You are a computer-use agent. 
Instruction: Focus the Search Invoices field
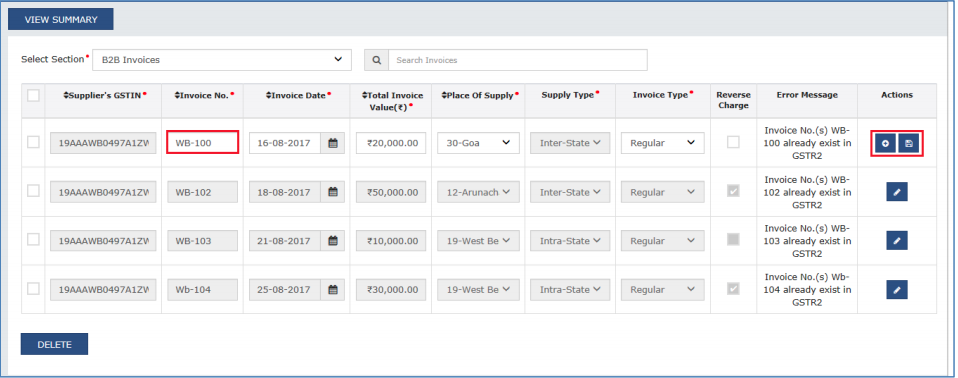(x=517, y=60)
